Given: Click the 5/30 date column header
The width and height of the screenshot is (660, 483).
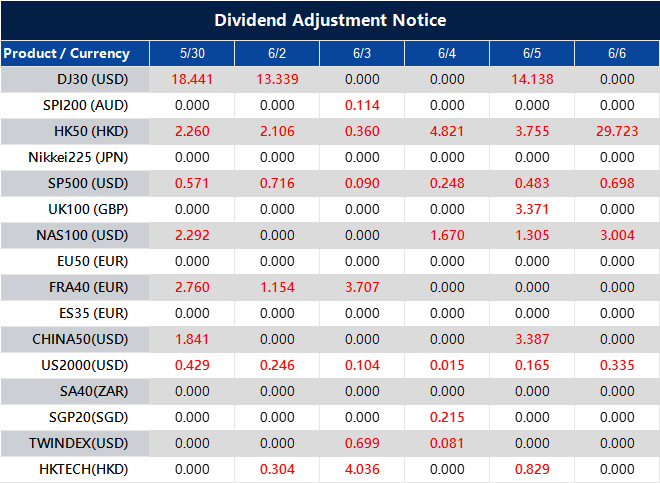Looking at the screenshot, I should (192, 53).
